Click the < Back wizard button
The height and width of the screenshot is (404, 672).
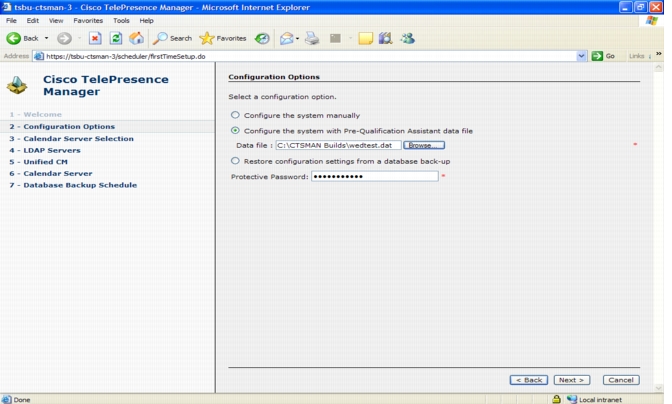pos(529,380)
